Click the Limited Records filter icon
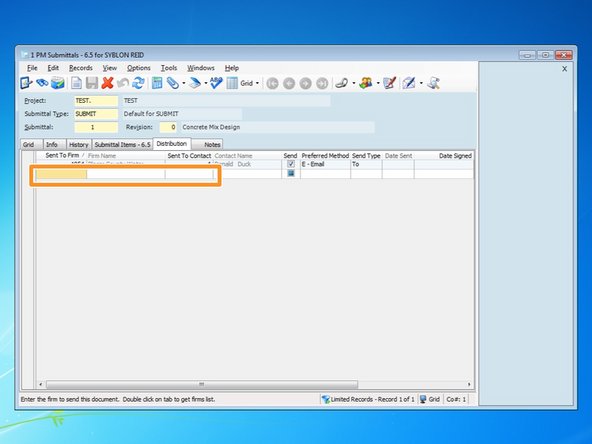The width and height of the screenshot is (592, 444). [325, 399]
